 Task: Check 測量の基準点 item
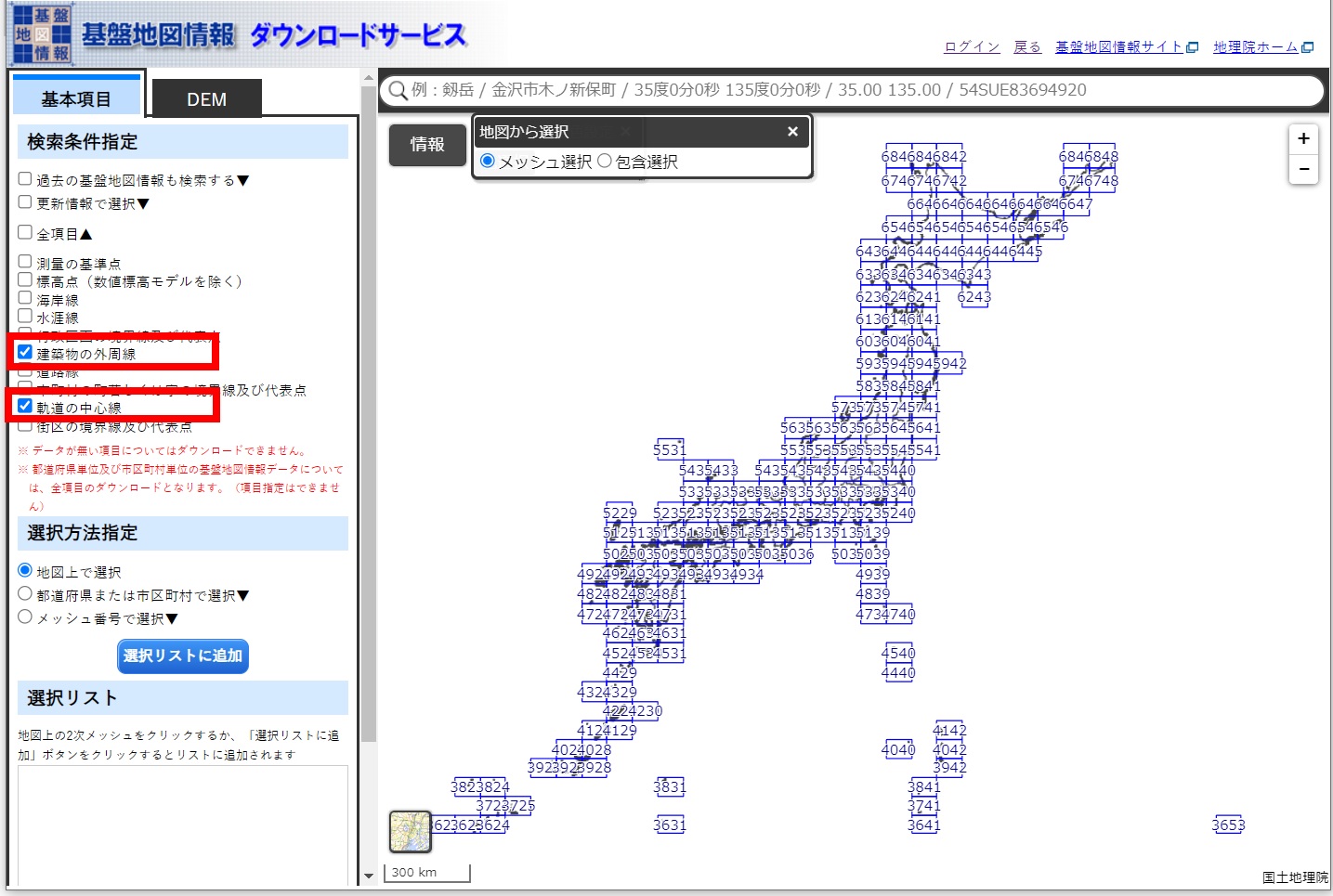(x=25, y=262)
